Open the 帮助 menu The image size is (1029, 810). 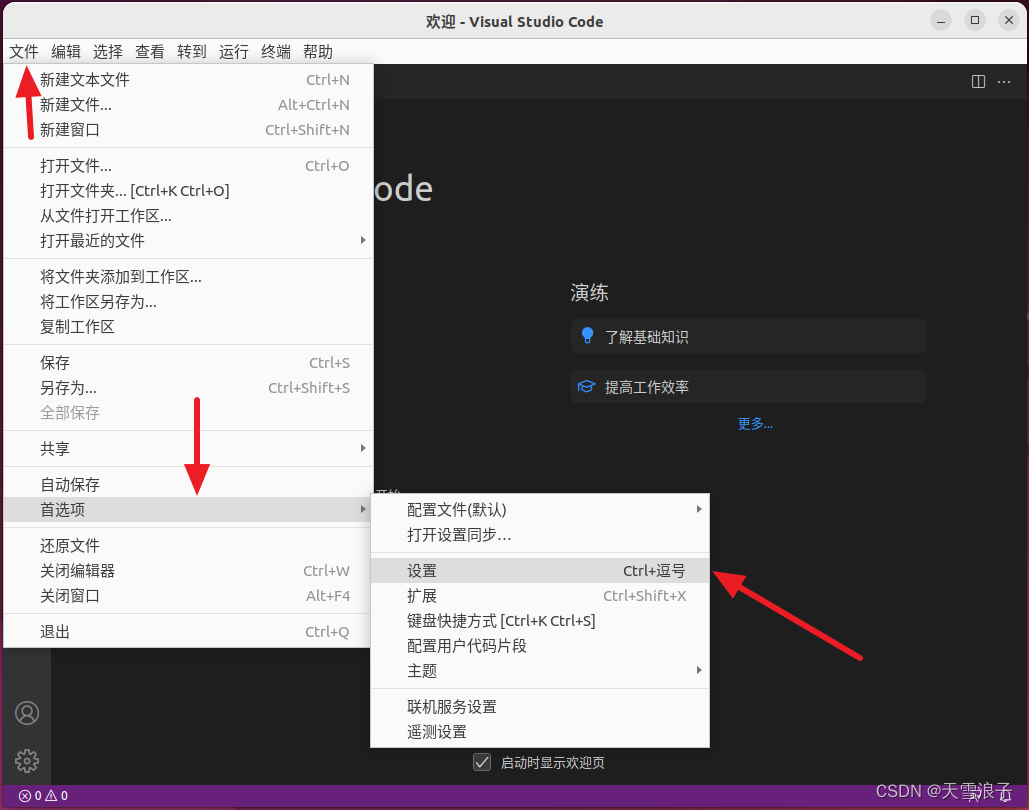(x=318, y=52)
